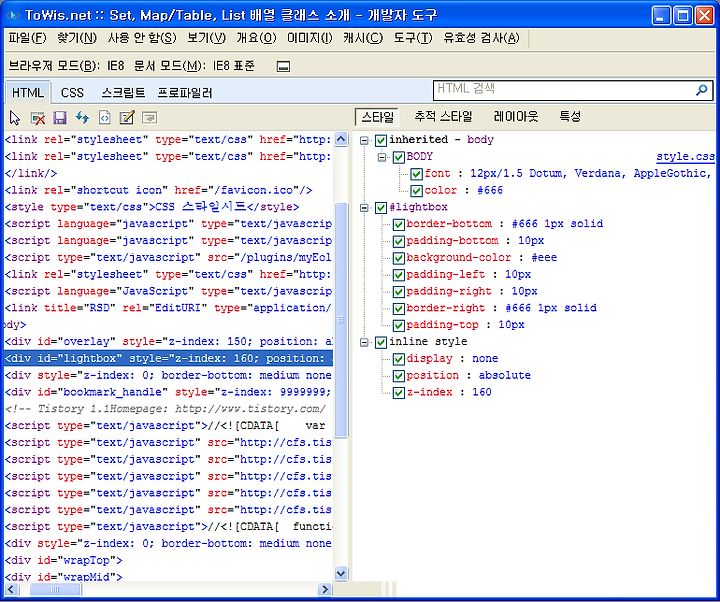Collapse the inline style node

(x=364, y=343)
